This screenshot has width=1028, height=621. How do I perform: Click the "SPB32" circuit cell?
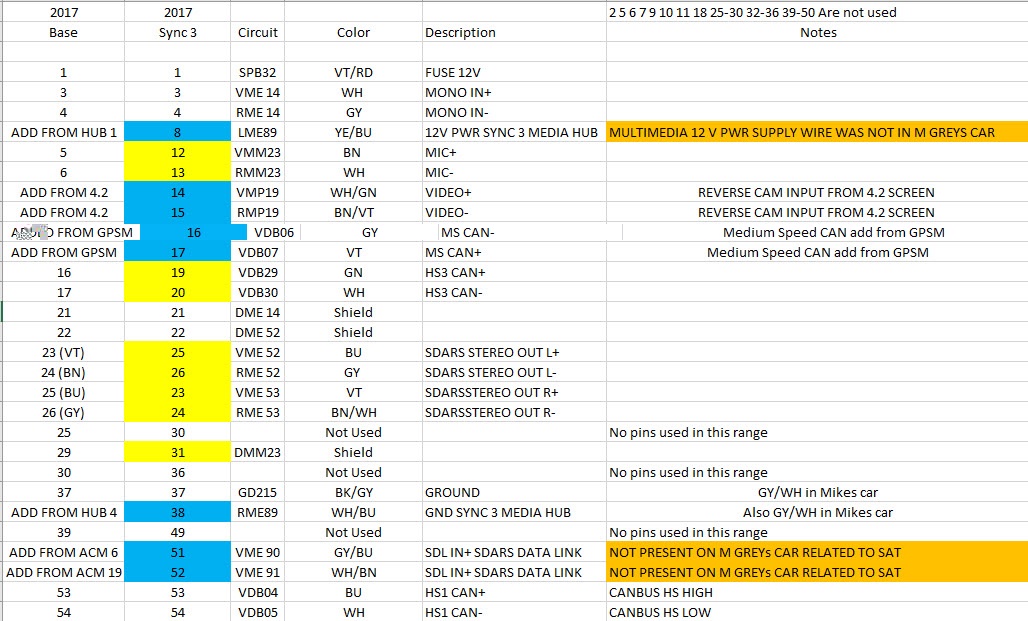pyautogui.click(x=258, y=72)
